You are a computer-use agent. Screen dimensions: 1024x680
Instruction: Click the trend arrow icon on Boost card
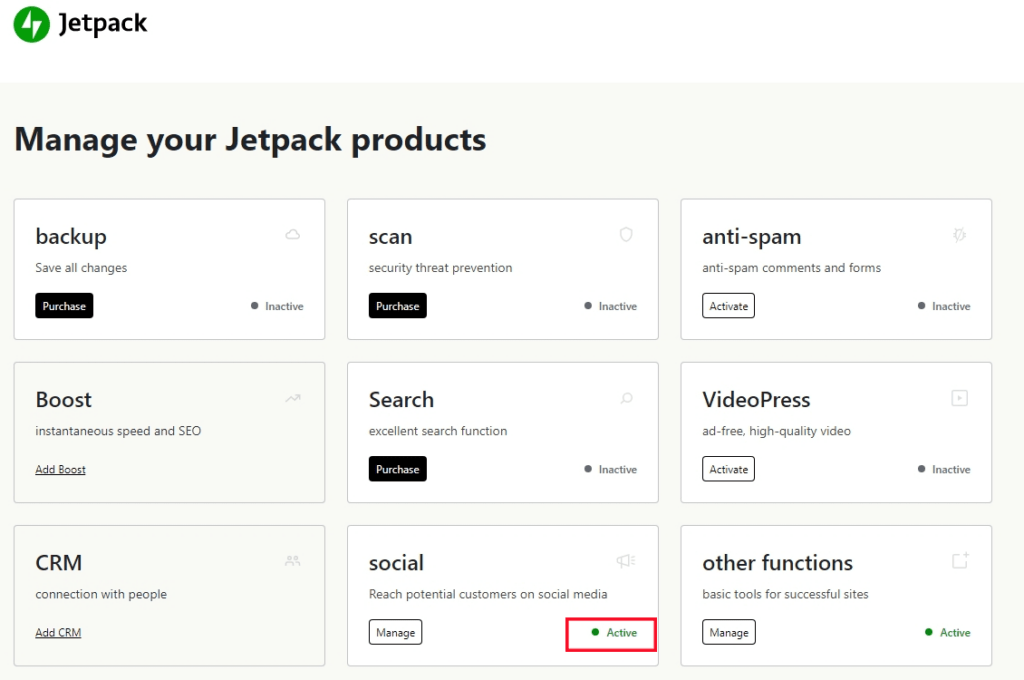tap(293, 398)
